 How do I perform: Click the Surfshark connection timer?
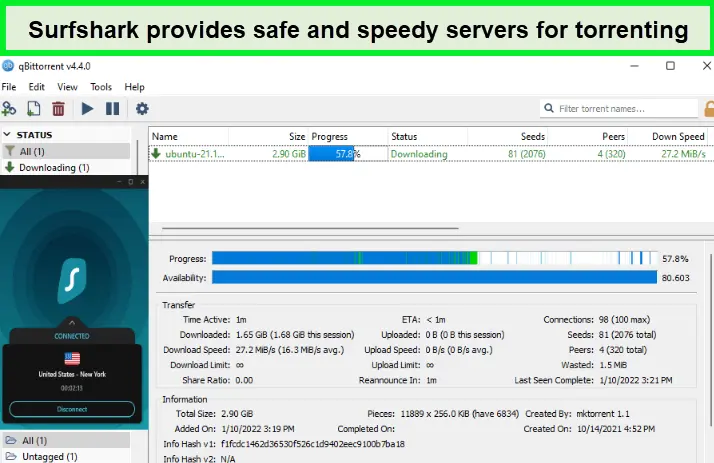coord(72,388)
